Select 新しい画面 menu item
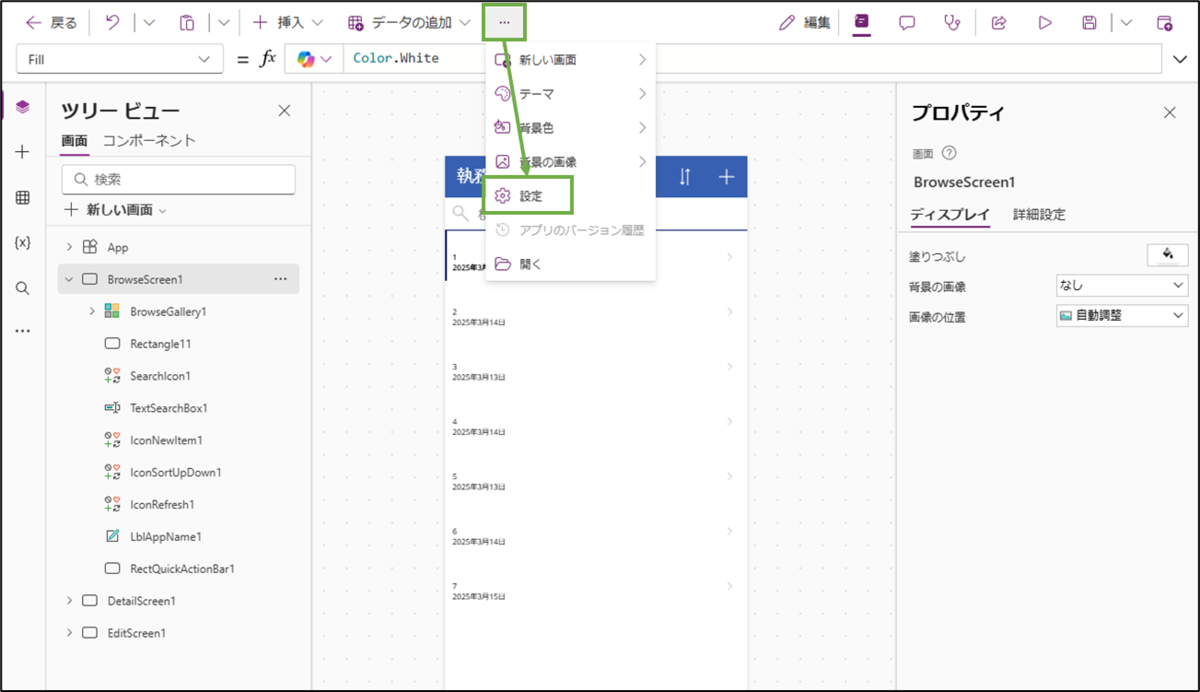This screenshot has height=692, width=1200. coord(570,59)
